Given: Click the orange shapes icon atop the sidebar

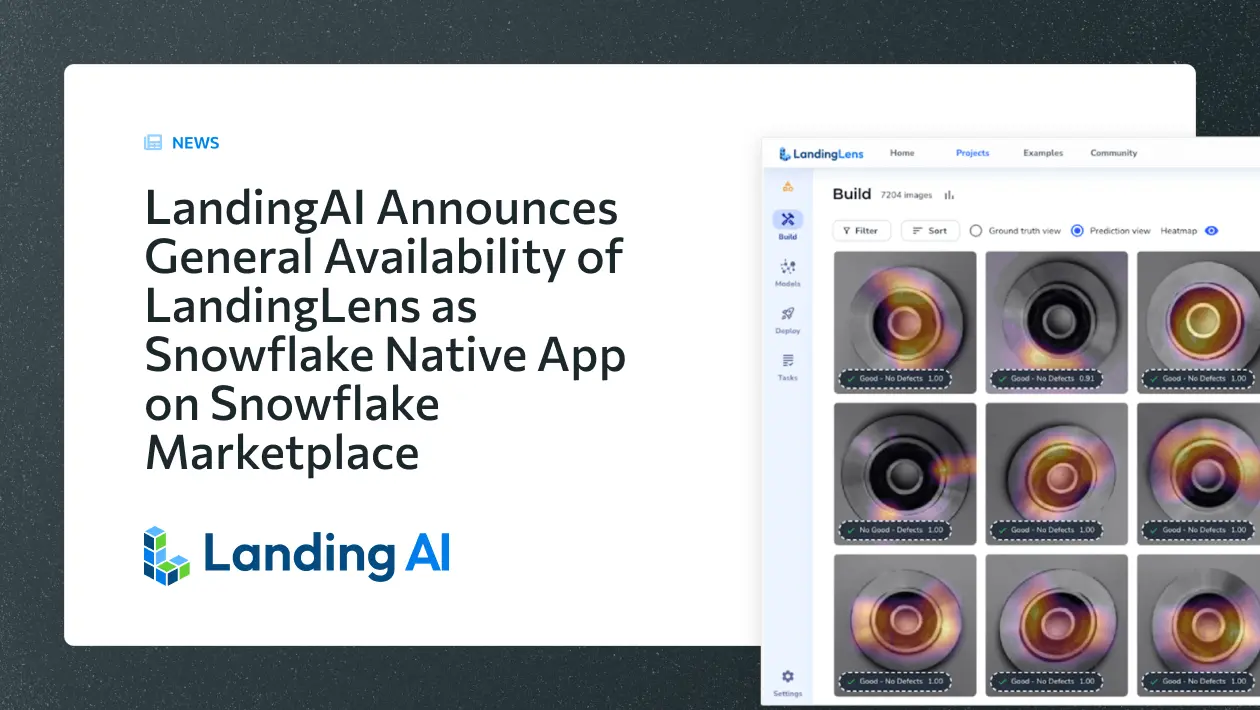Looking at the screenshot, I should pos(788,186).
